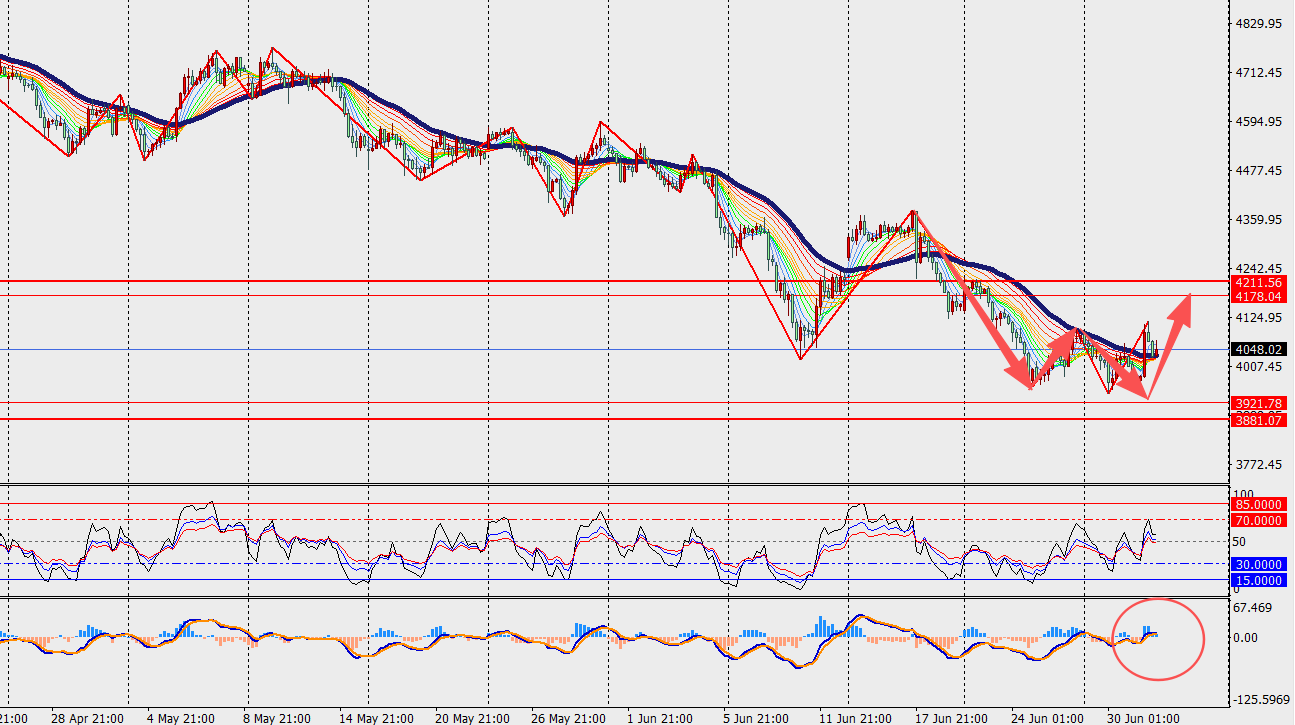The image size is (1295, 725).
Task: Select the 3772.45 price scale value
Action: [1259, 465]
